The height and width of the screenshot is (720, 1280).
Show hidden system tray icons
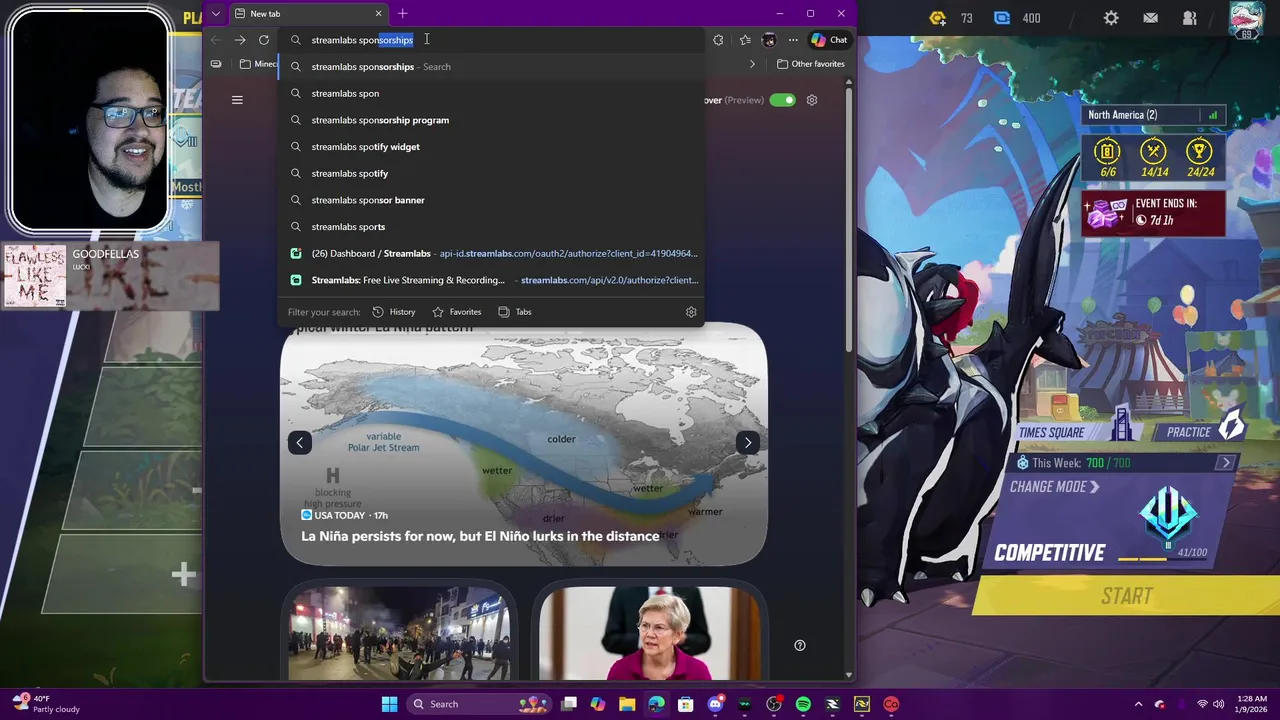1138,704
